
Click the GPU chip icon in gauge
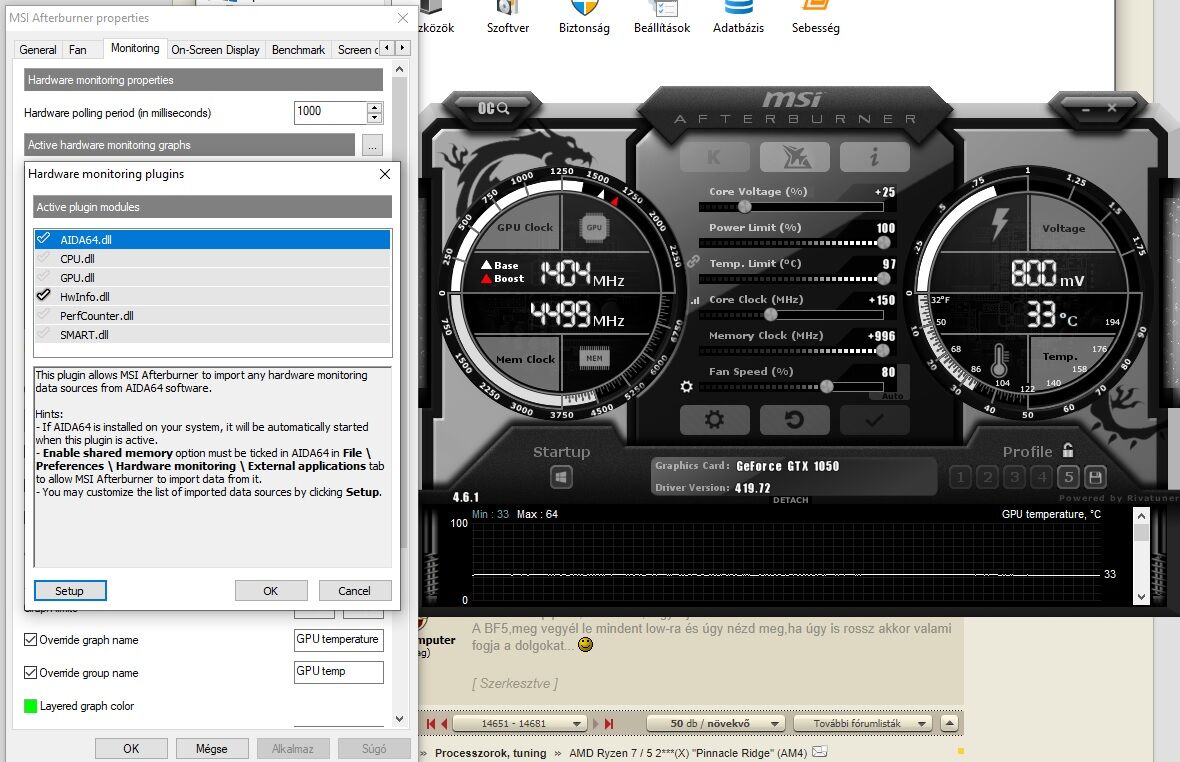coord(594,227)
